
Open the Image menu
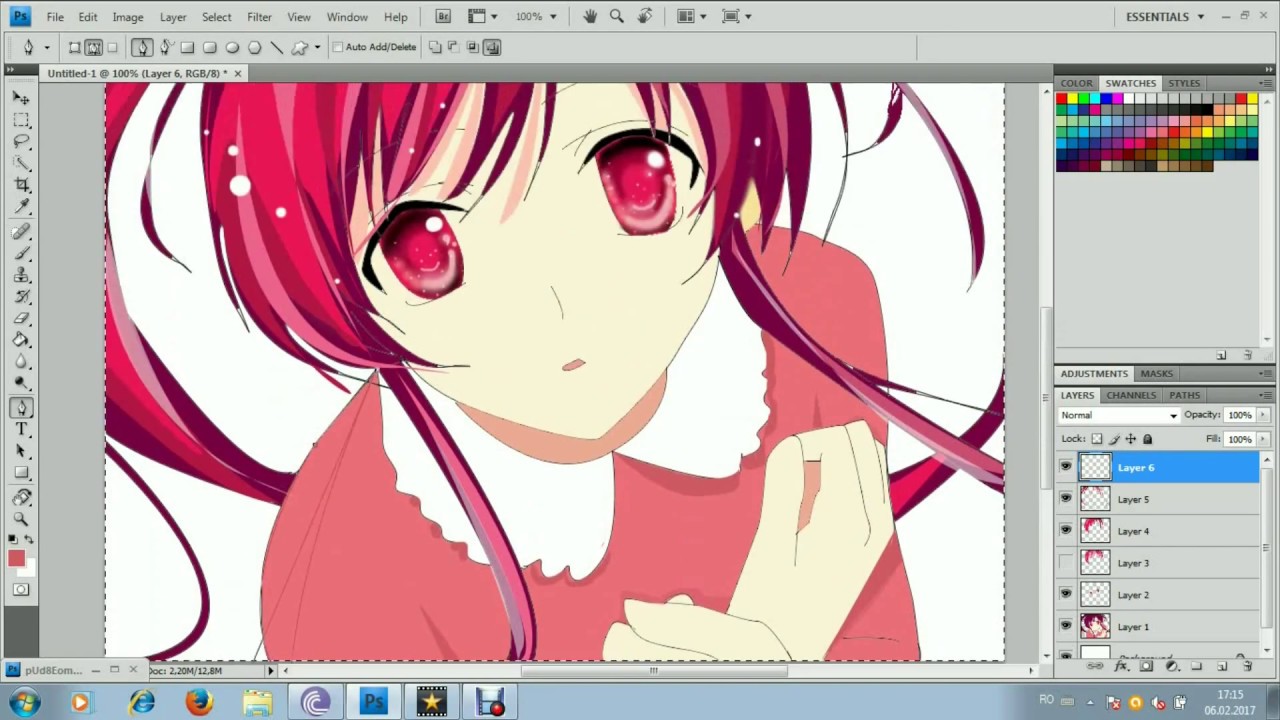coord(128,17)
